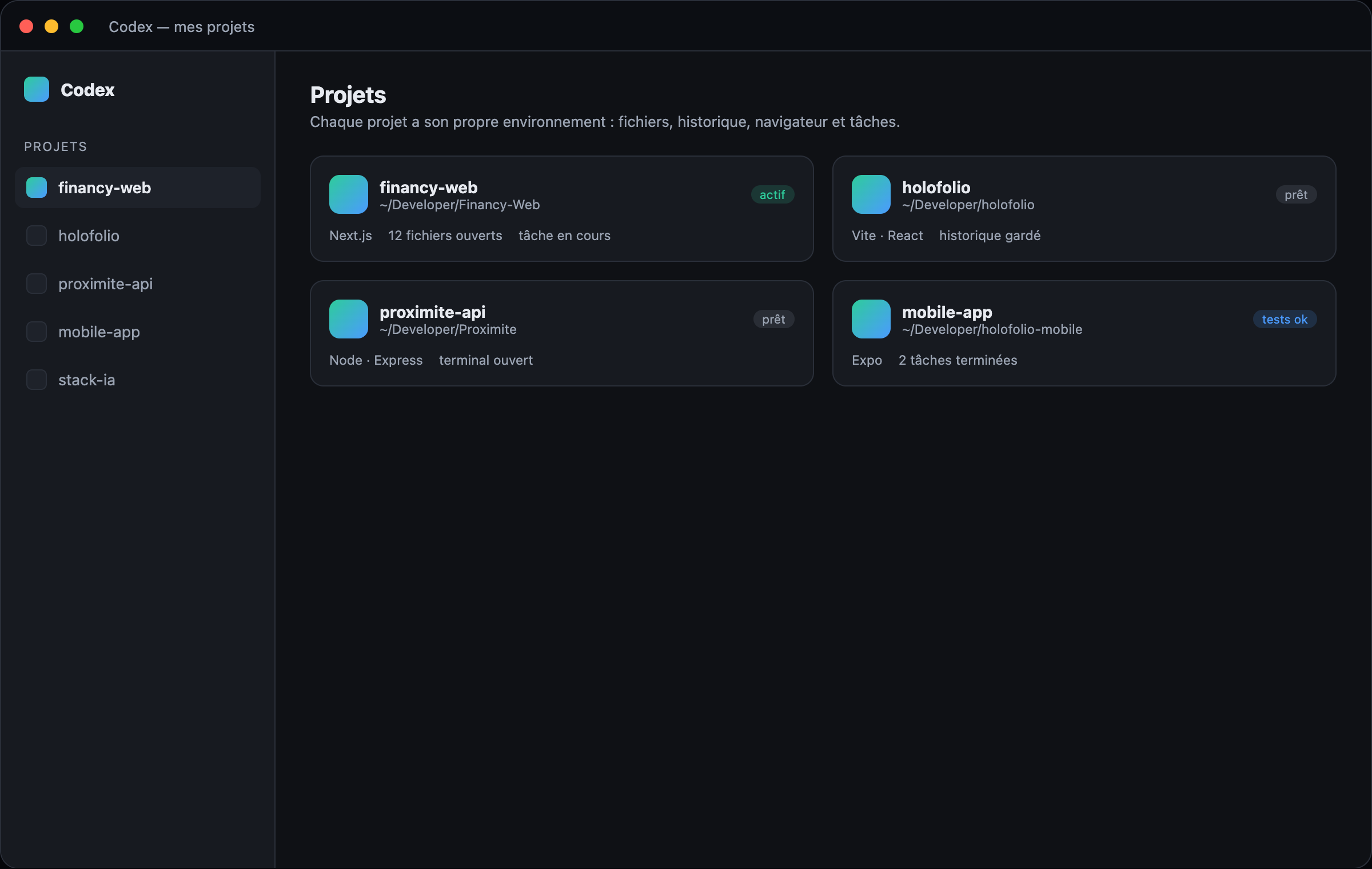Click the 'tests ok' status badge
This screenshot has height=869, width=1372.
[1285, 319]
